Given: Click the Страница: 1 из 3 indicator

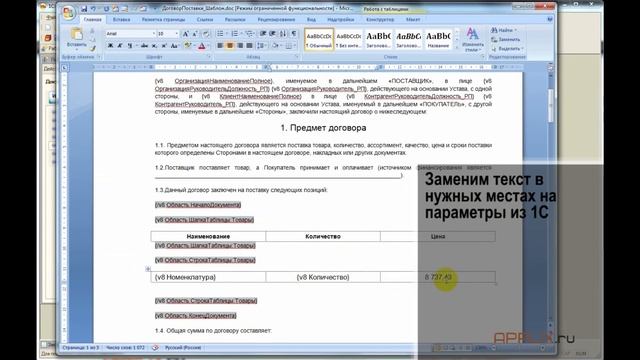Looking at the screenshot, I should point(81,348).
